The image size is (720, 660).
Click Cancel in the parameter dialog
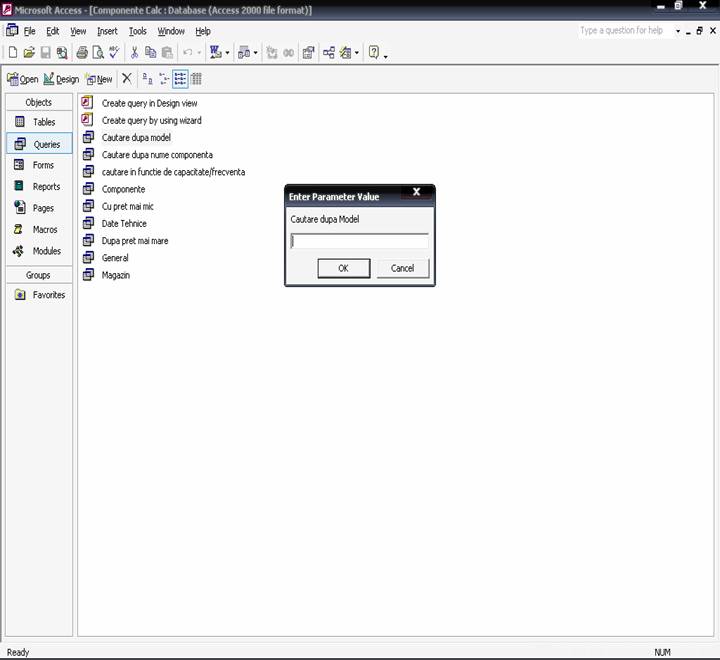[x=402, y=268]
